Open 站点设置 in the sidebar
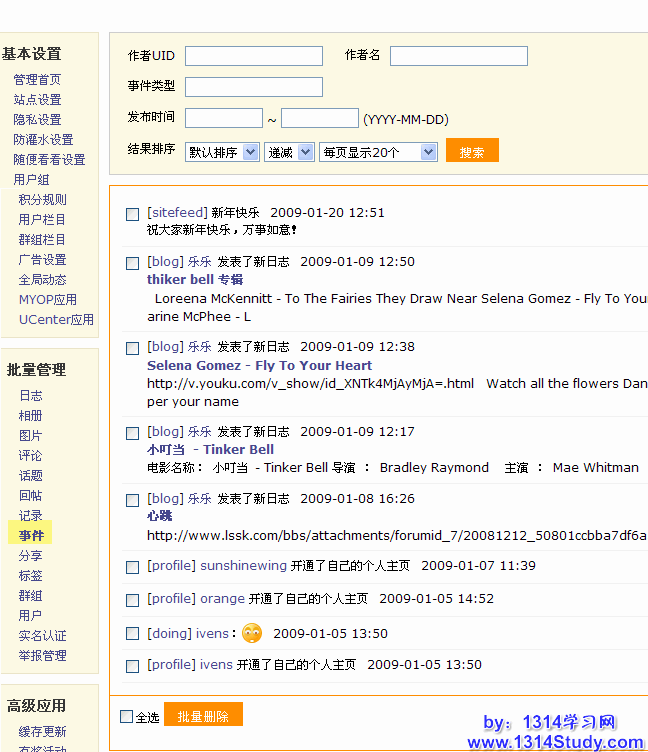This screenshot has height=752, width=648. point(37,100)
